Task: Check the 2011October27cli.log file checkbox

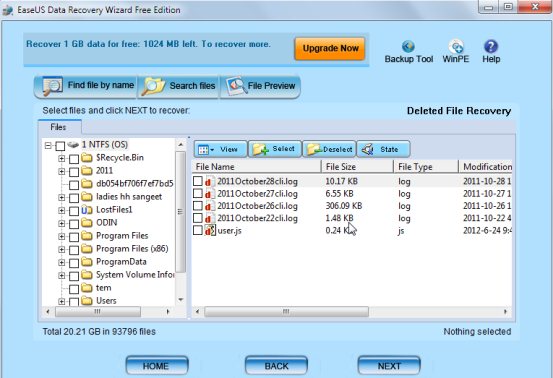Action: coord(198,193)
